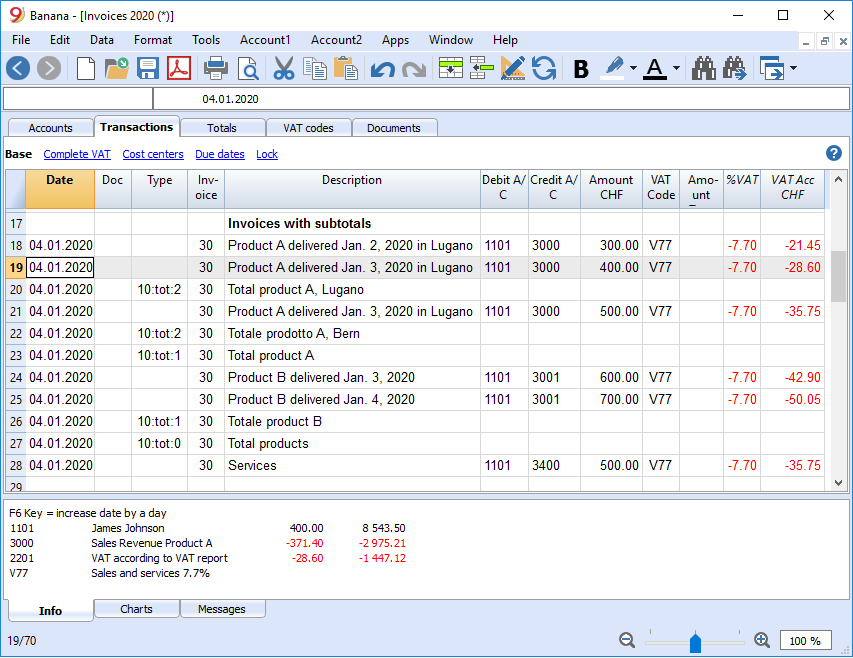Zoom in with the plus magnifier

coord(762,640)
